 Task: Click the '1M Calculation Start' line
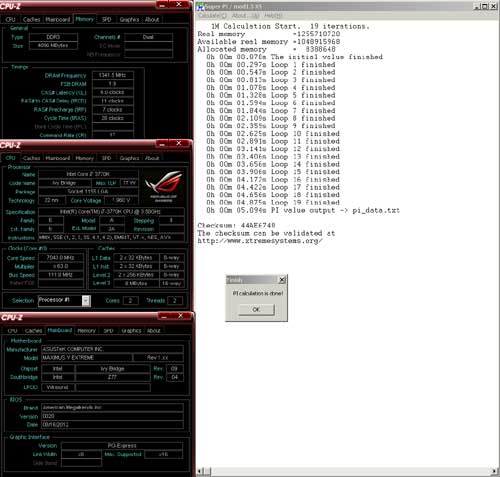[x=290, y=26]
